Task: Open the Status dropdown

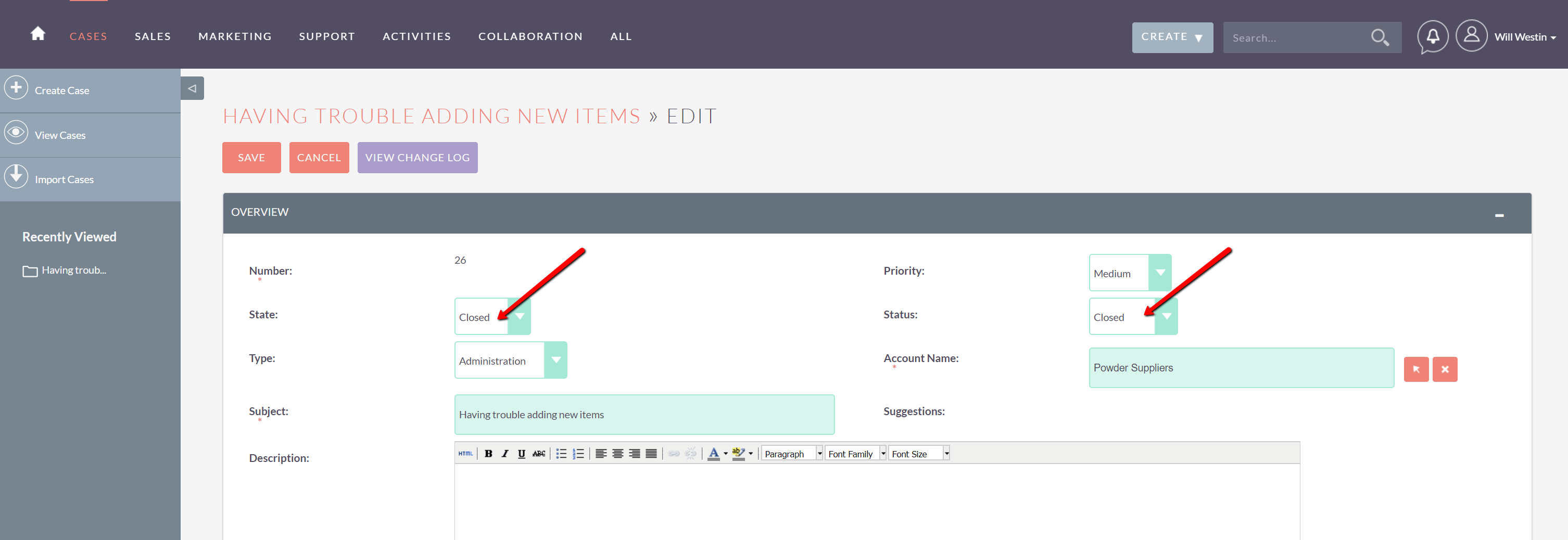Action: click(x=1133, y=316)
